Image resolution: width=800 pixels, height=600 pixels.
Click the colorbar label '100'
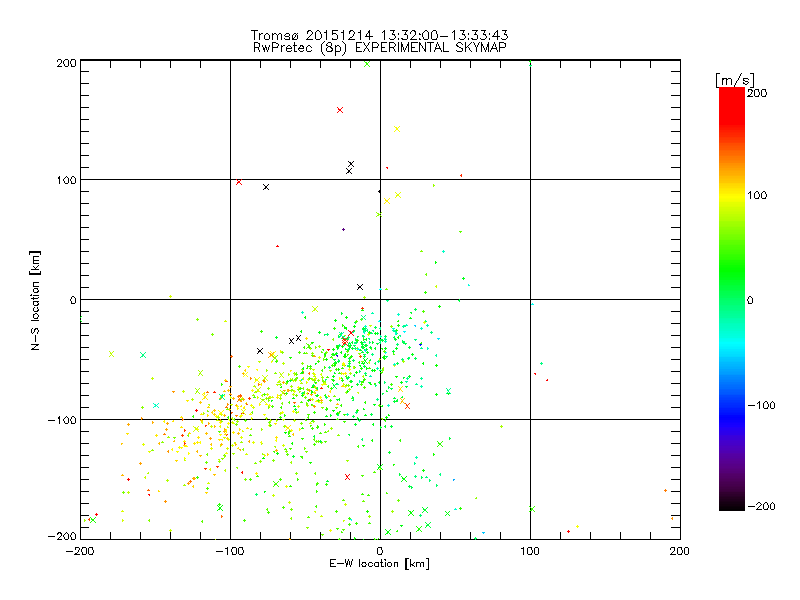(x=757, y=195)
